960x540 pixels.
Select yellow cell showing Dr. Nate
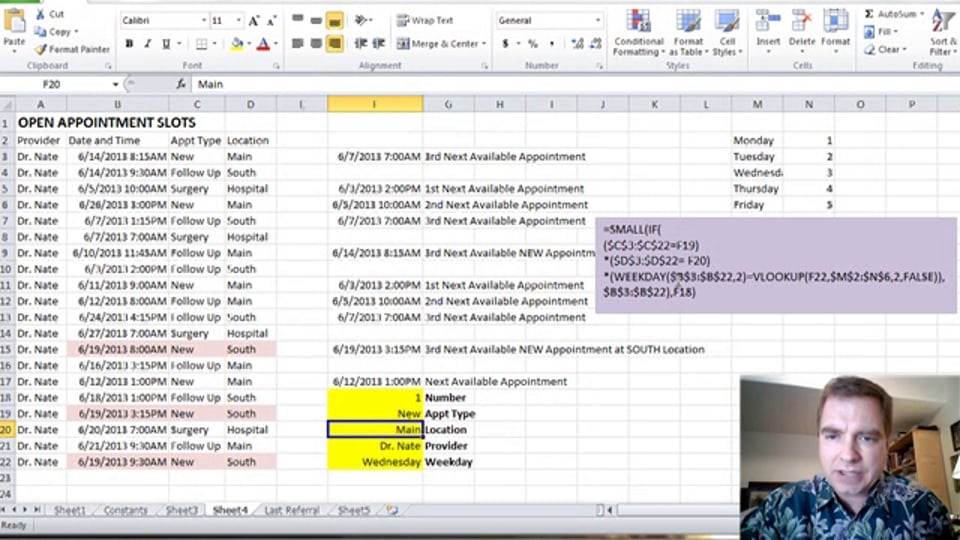click(375, 446)
